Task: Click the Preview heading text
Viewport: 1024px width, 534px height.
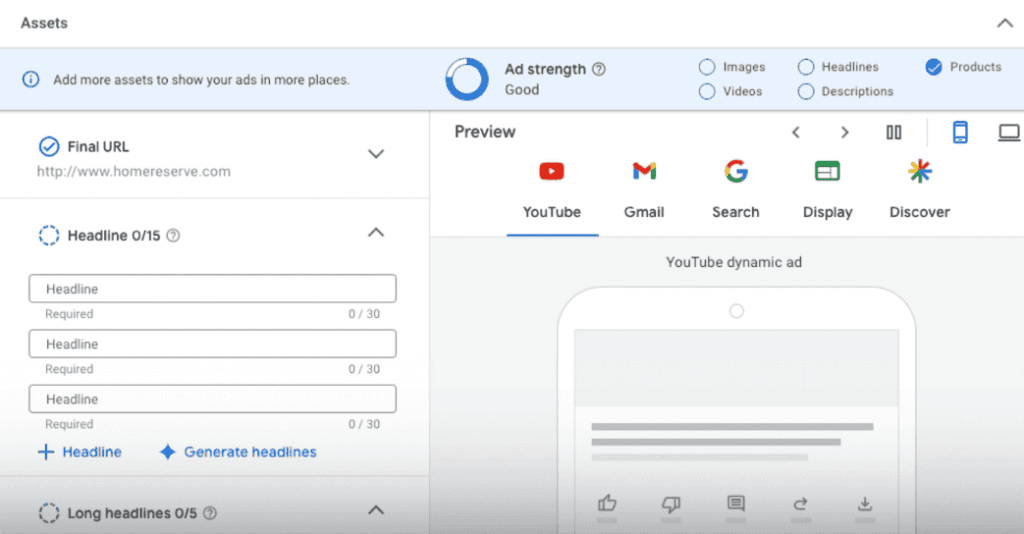Action: tap(485, 132)
